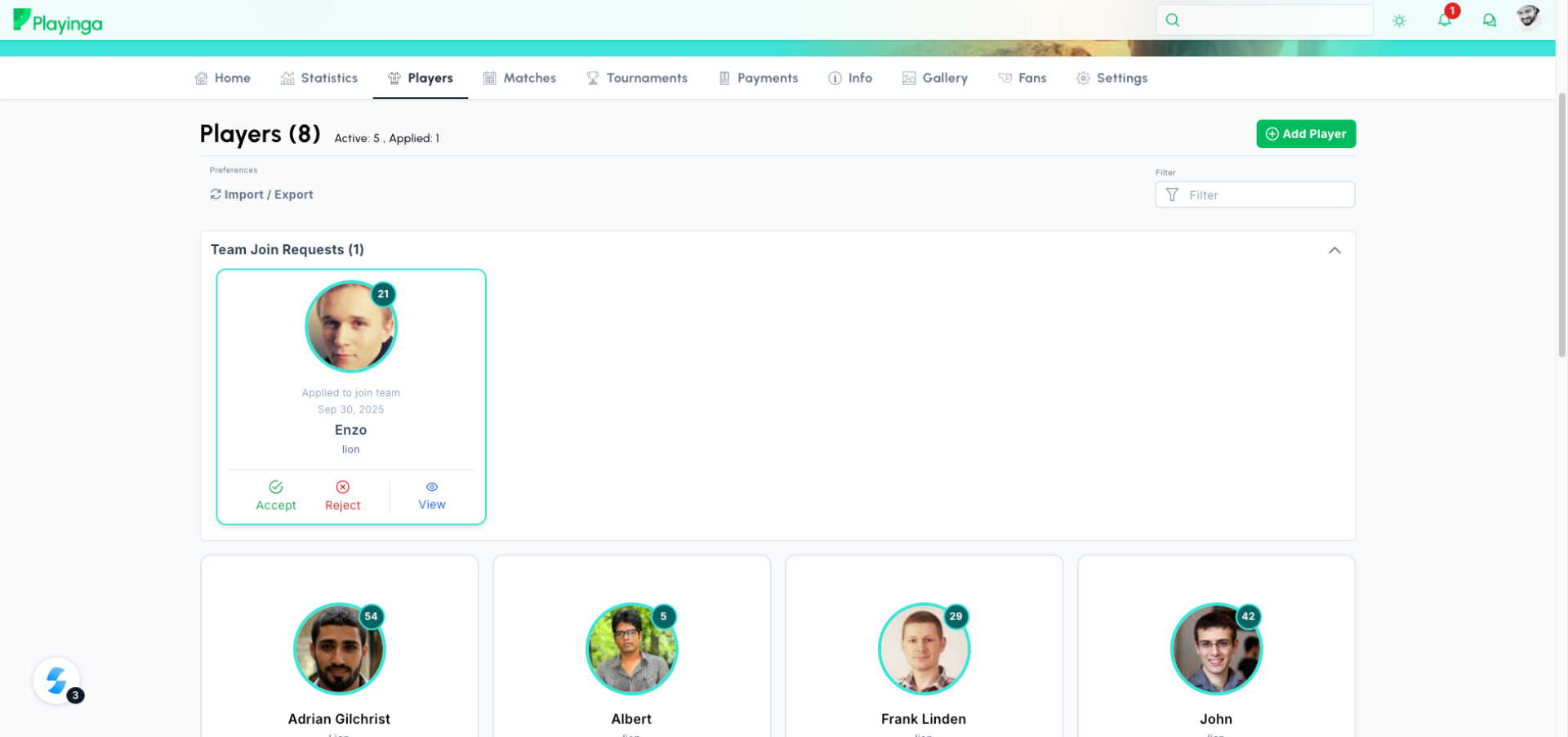Open the Settings tab

click(x=1111, y=78)
